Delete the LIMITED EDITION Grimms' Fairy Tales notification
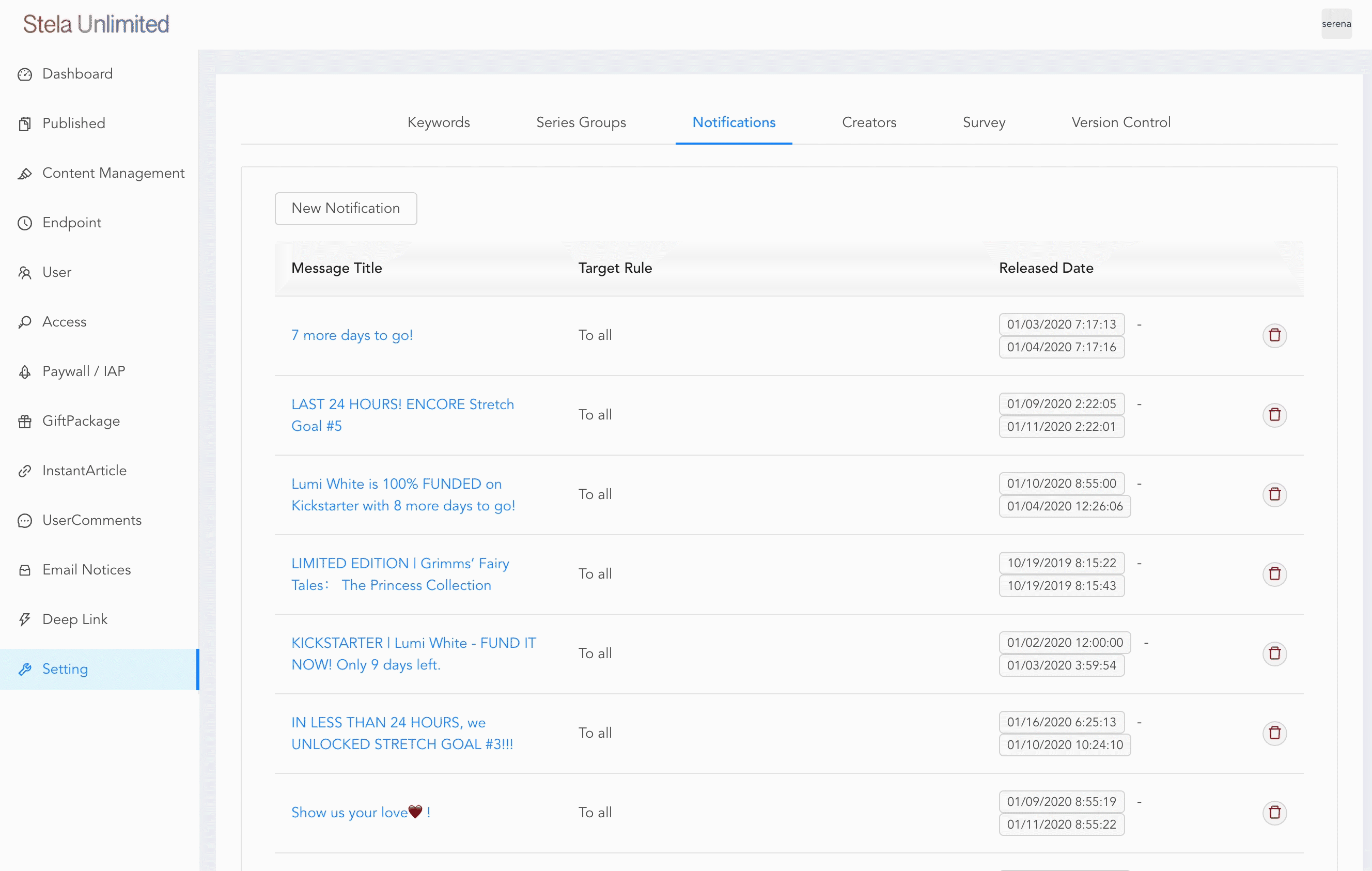The image size is (1372, 871). click(1274, 573)
